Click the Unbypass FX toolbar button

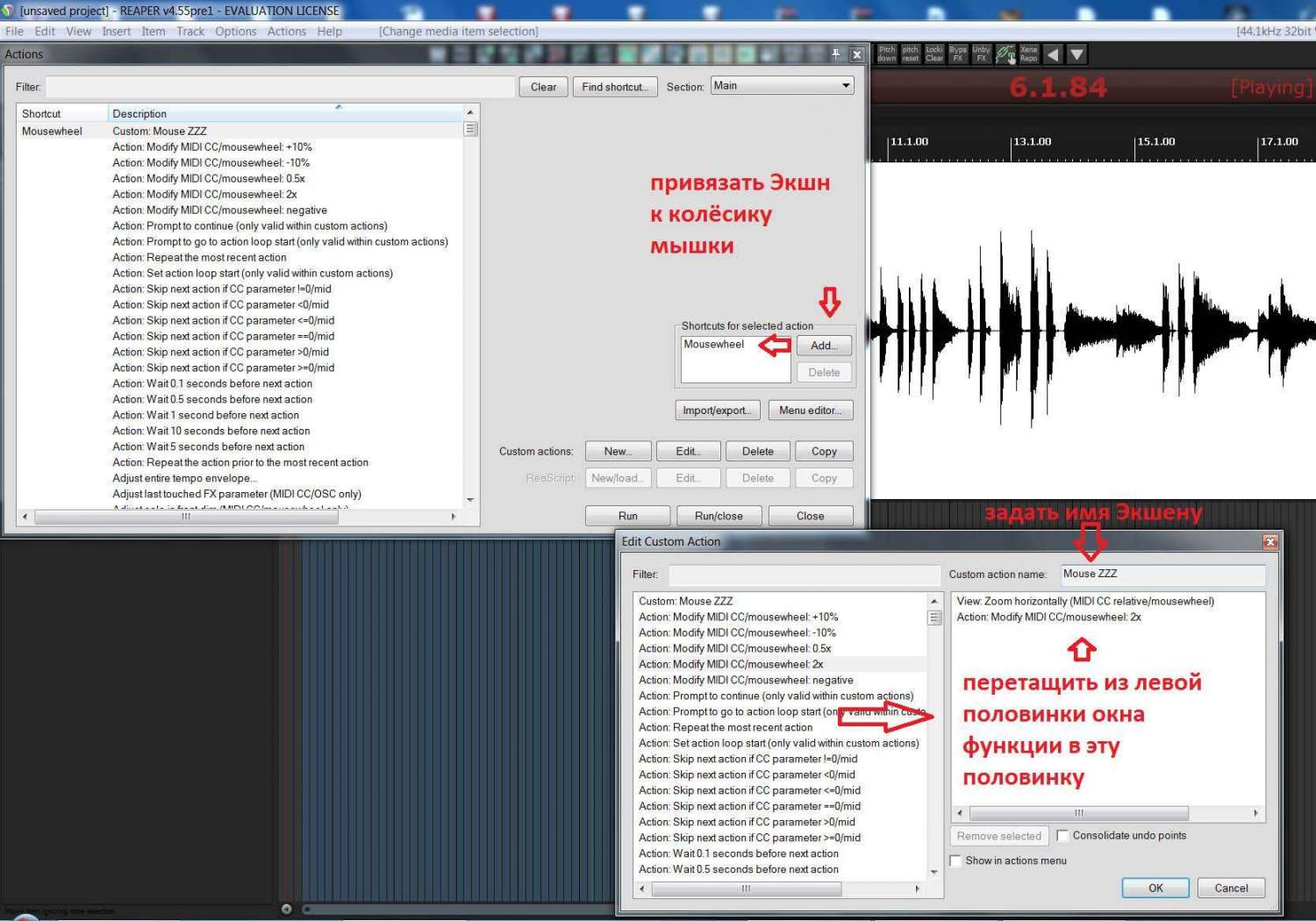pos(982,54)
